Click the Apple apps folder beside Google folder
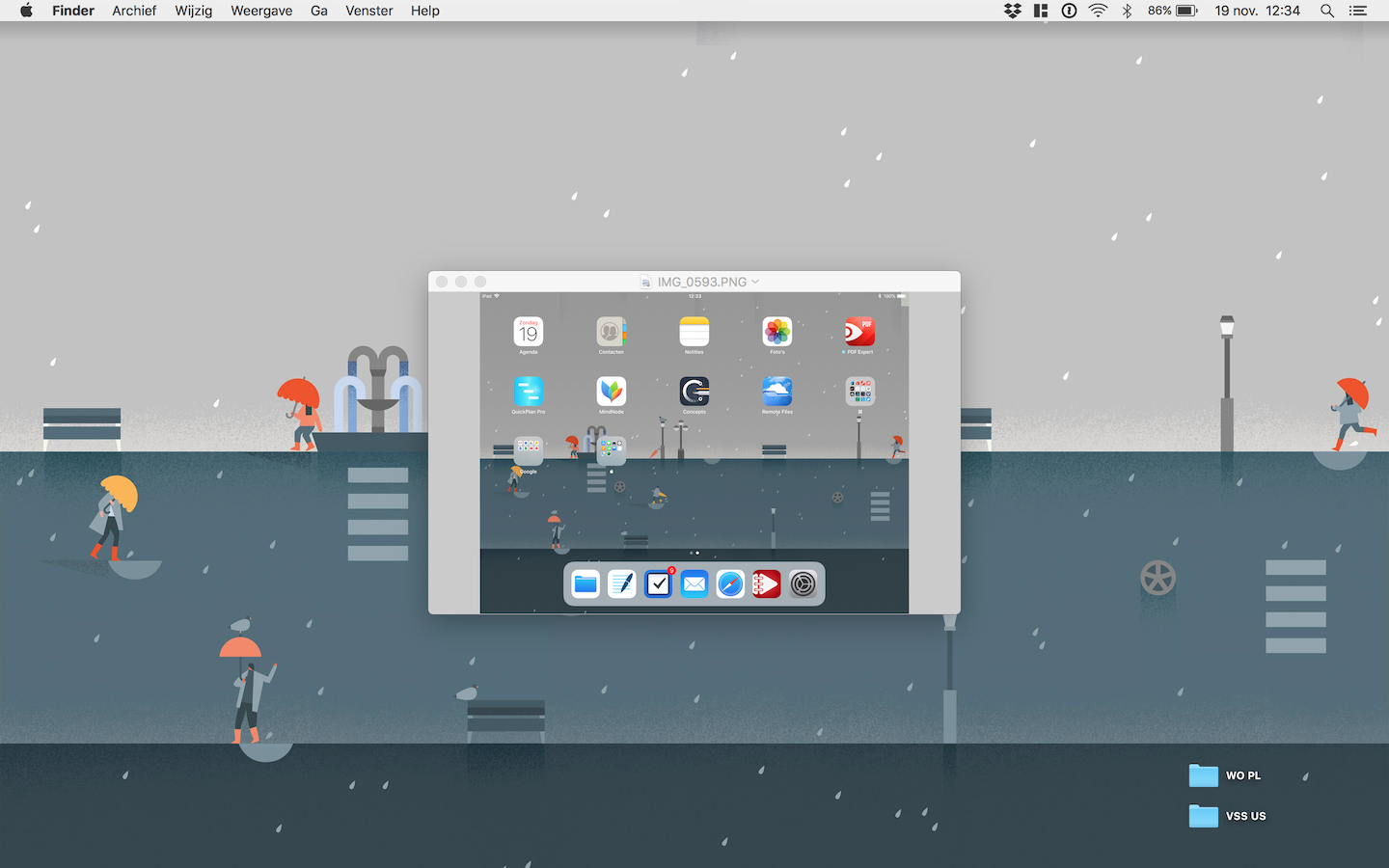Screen dimensions: 1389x868 [612, 451]
